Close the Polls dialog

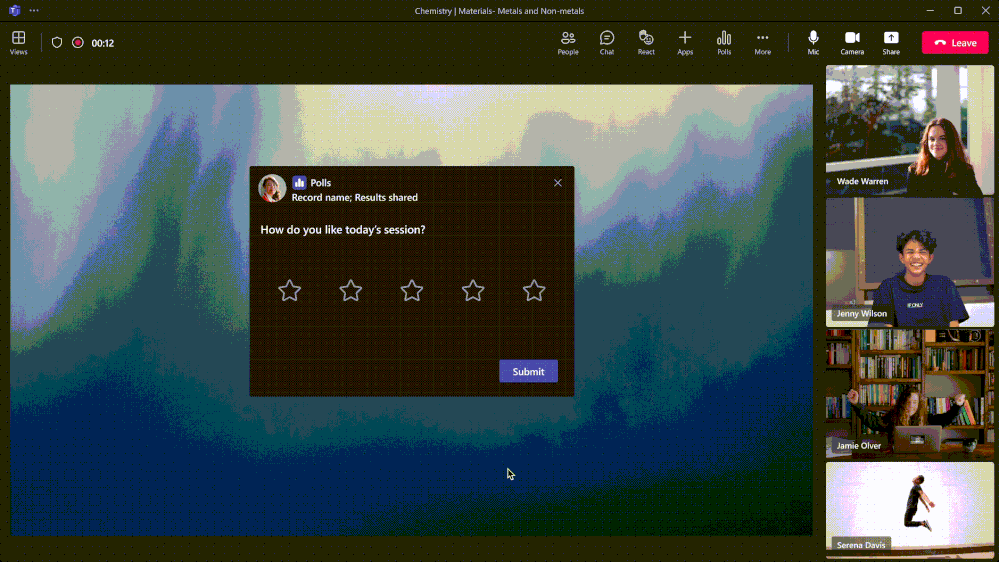557,183
